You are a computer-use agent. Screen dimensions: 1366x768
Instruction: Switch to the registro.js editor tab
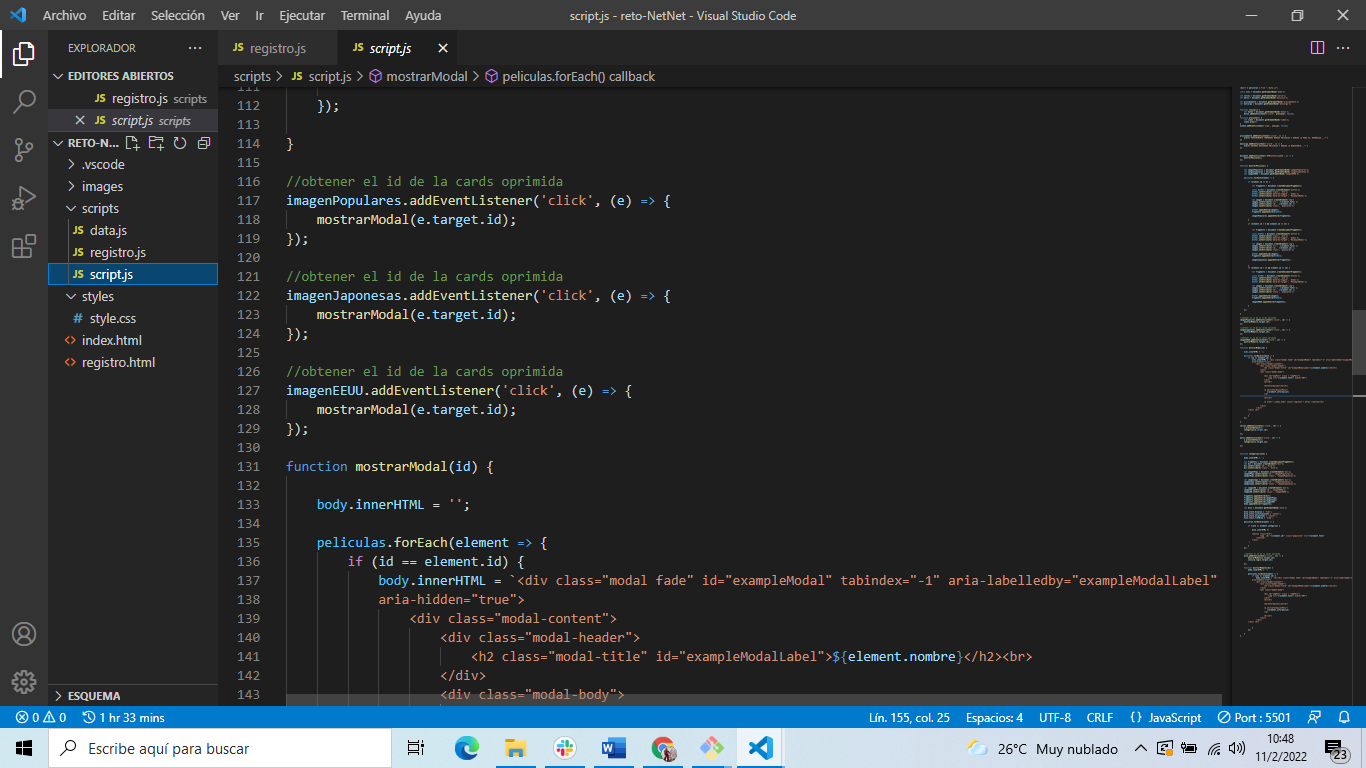(278, 48)
